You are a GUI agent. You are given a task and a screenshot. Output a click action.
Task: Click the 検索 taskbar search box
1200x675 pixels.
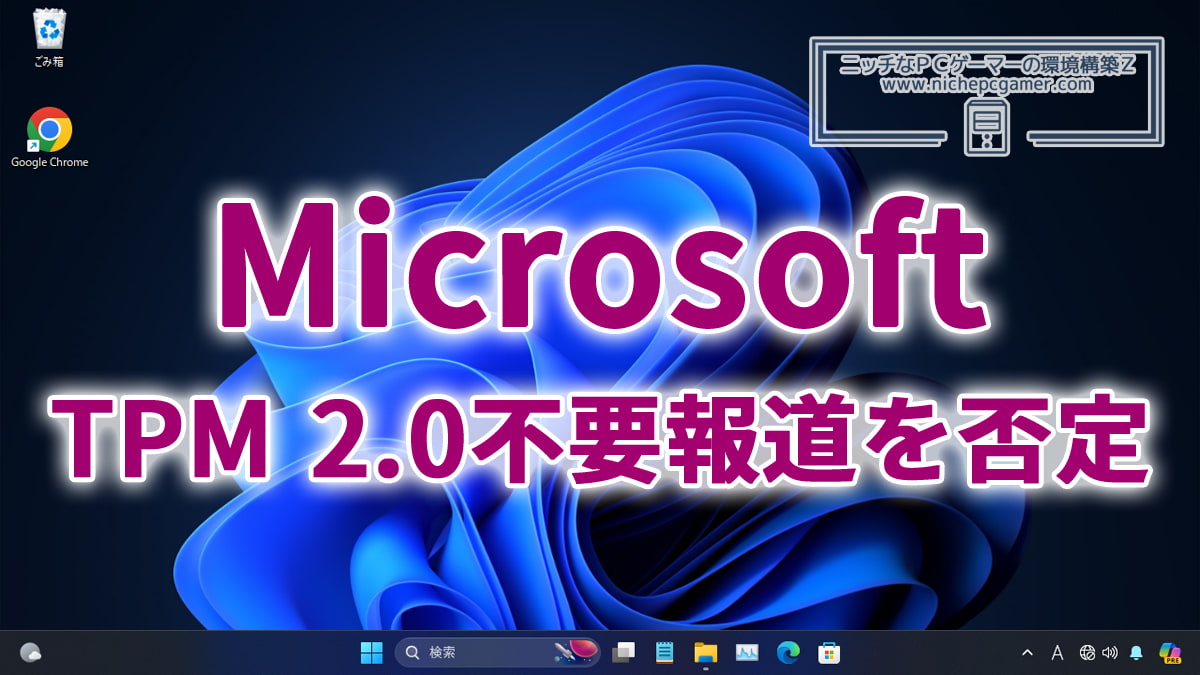pyautogui.click(x=497, y=653)
